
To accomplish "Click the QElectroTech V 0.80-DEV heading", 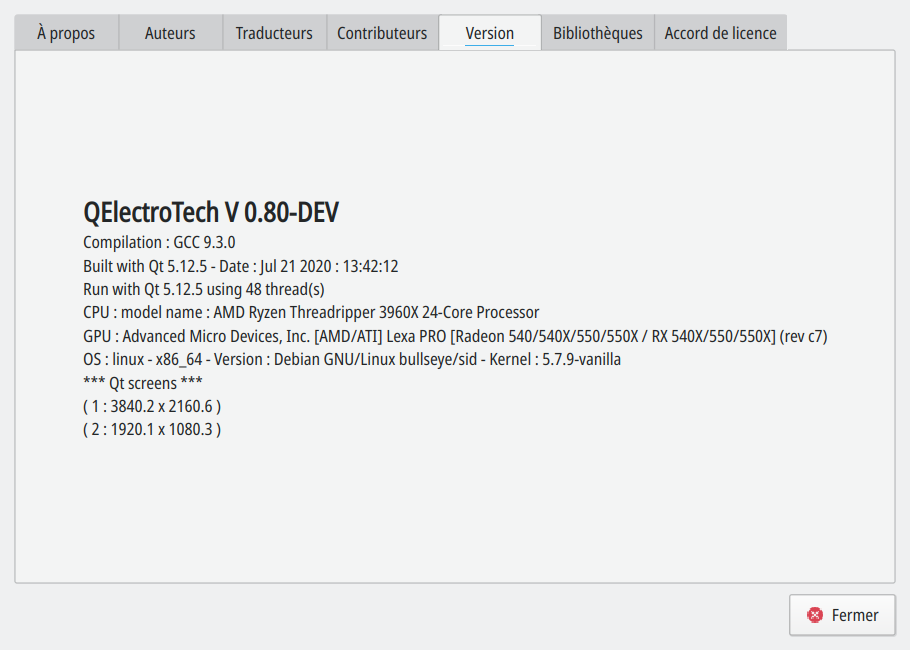I will [211, 212].
